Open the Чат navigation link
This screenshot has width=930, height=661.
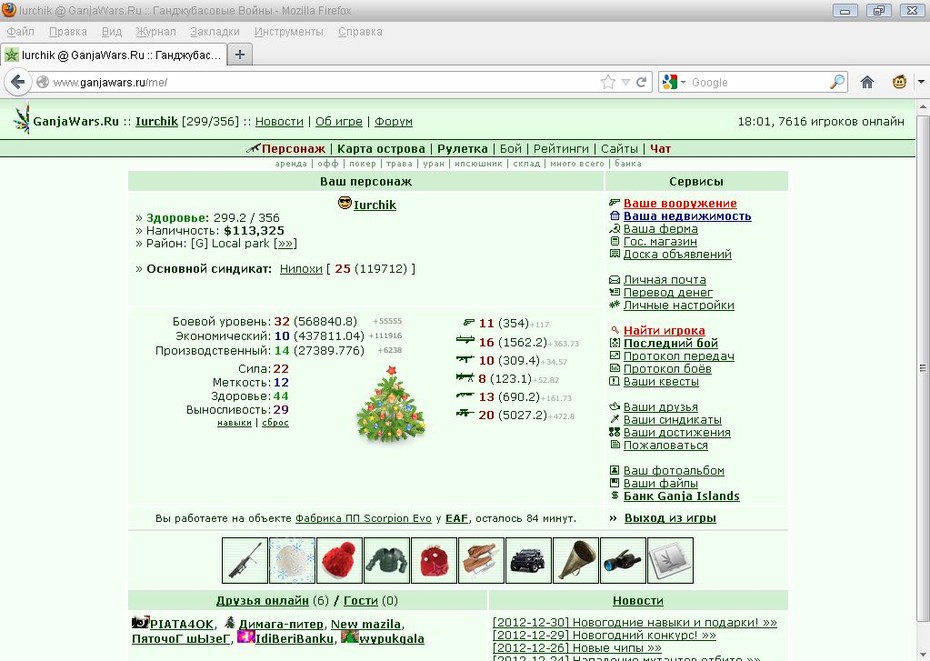coord(660,148)
